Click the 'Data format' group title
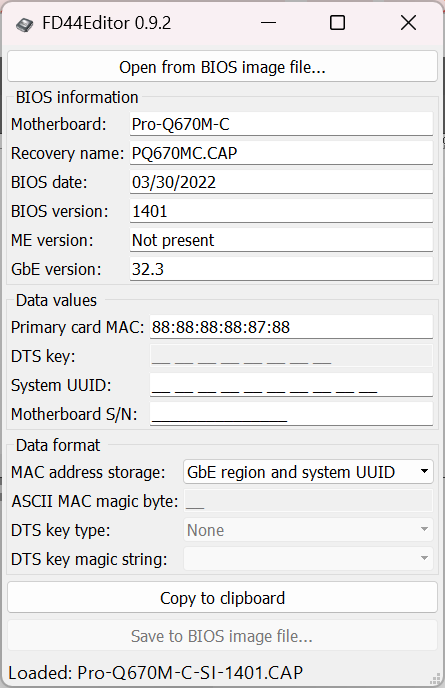 pos(58,445)
